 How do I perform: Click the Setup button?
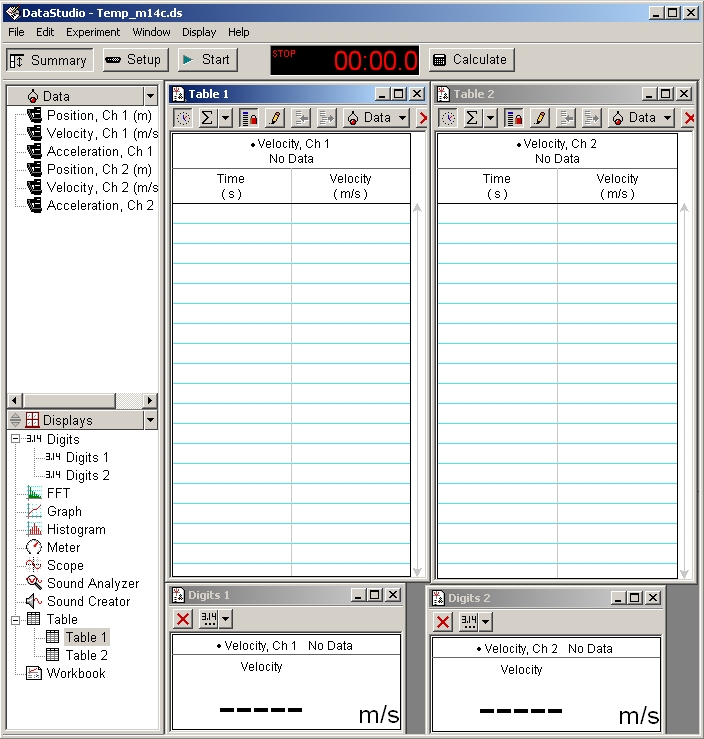point(135,60)
